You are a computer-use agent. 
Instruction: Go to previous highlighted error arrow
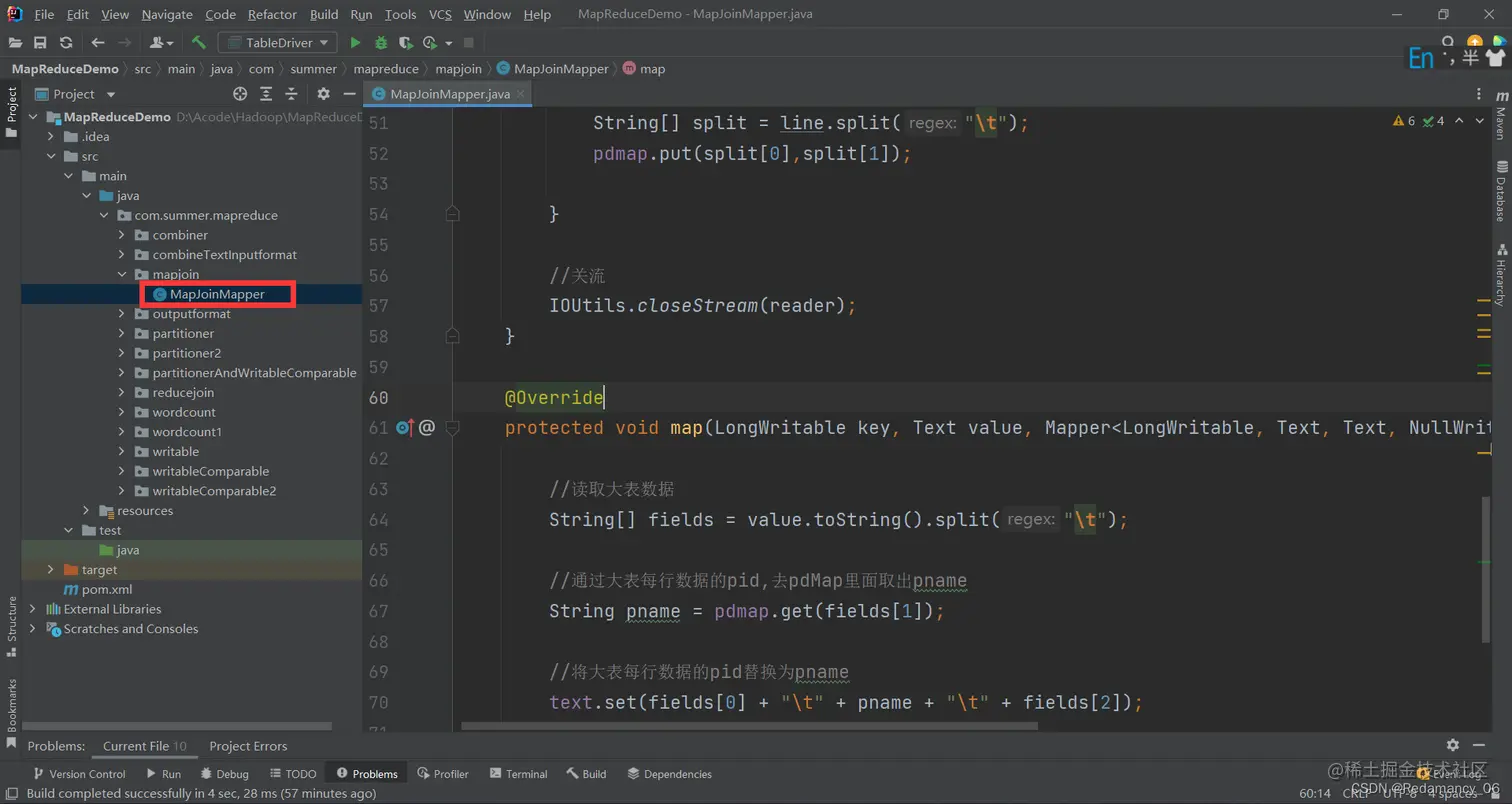[1459, 121]
